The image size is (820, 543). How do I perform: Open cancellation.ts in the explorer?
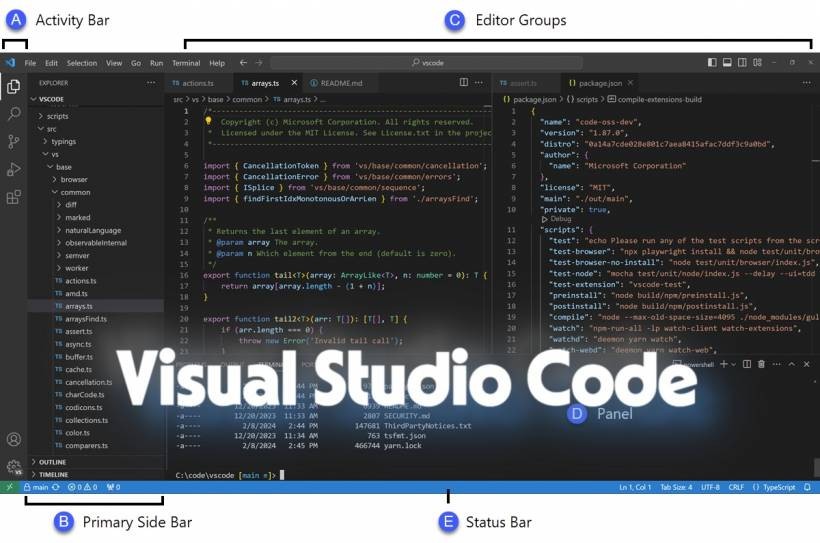pos(88,382)
